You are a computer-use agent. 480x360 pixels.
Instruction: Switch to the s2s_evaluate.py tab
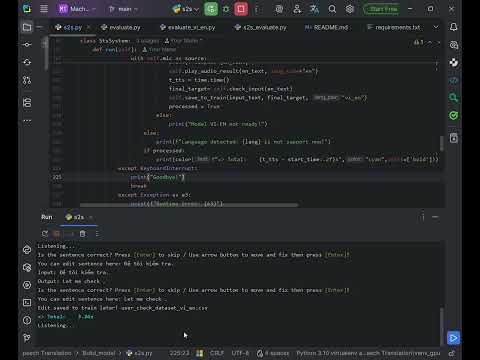pyautogui.click(x=261, y=27)
